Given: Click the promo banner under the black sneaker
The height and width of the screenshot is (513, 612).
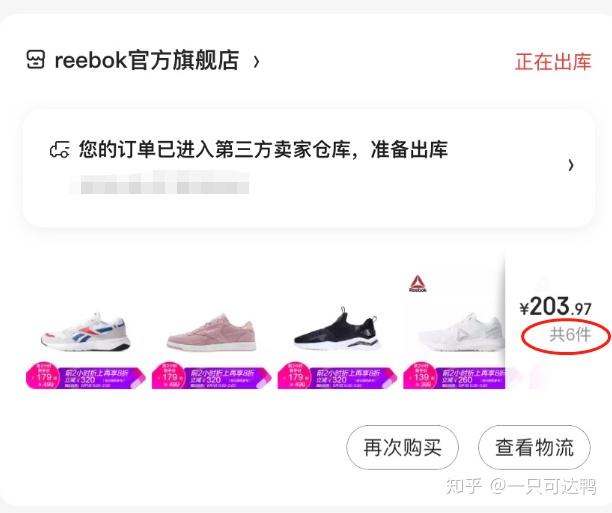Looking at the screenshot, I should 337,376.
